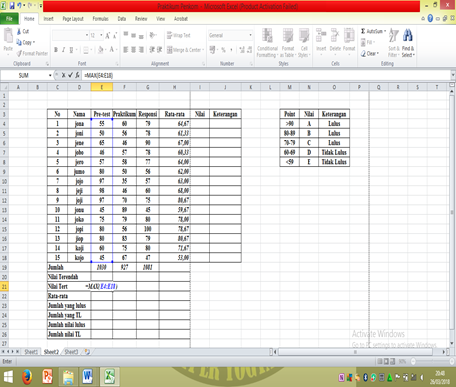Click Decrease Indent icon
456x387 pixels.
[152, 50]
